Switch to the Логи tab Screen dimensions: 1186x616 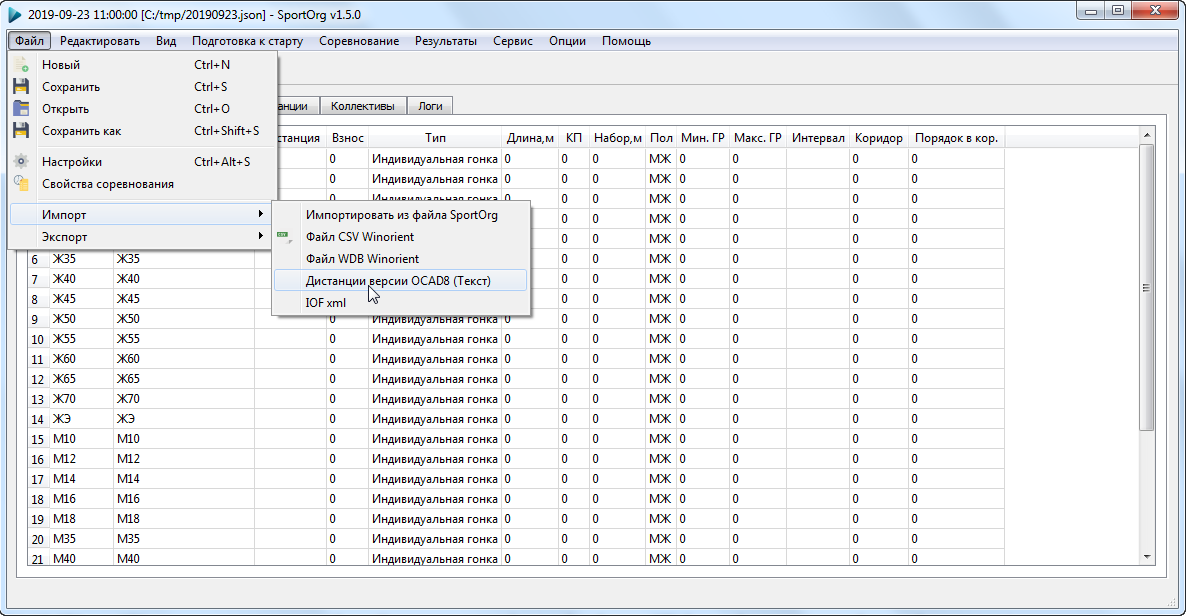coord(430,106)
